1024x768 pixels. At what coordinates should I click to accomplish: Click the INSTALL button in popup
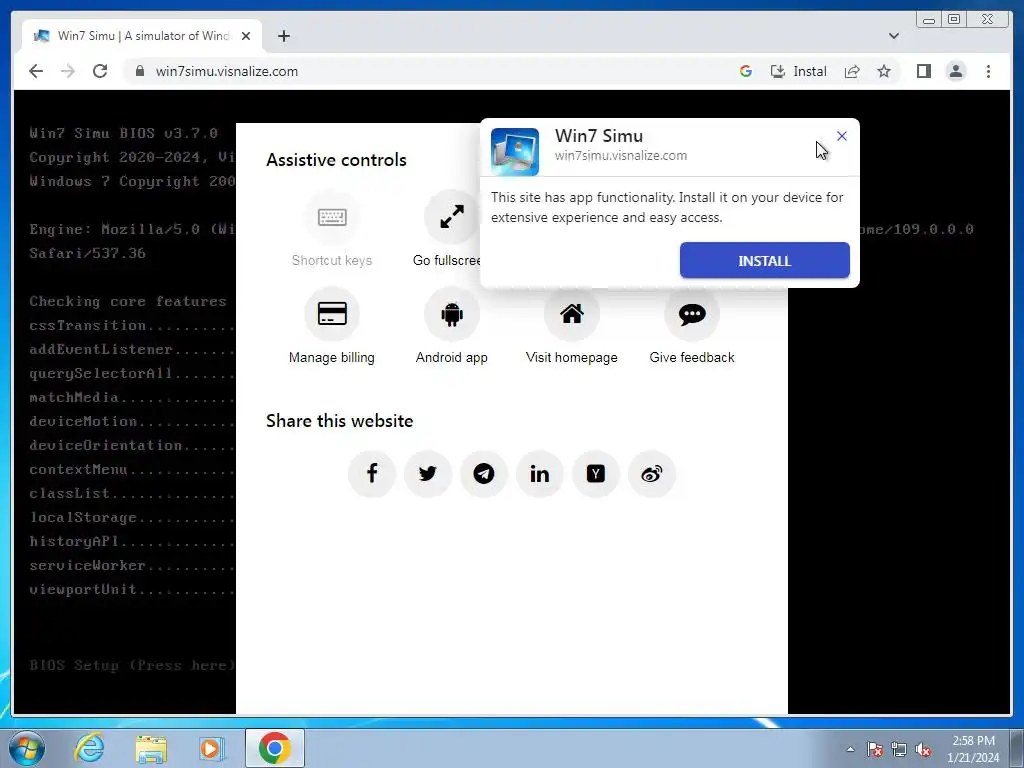tap(765, 261)
